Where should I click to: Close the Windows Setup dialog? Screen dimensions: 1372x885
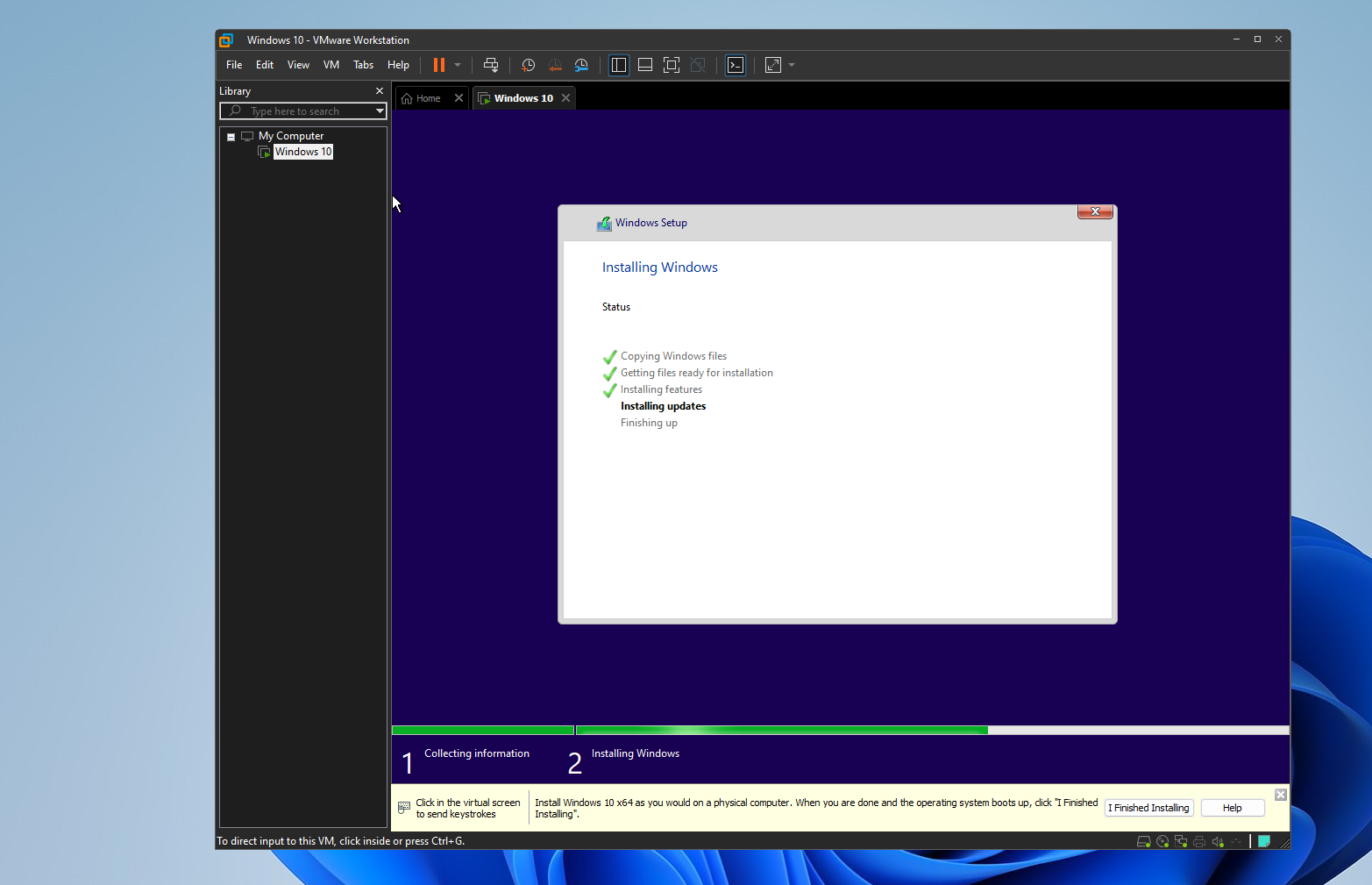(x=1095, y=211)
